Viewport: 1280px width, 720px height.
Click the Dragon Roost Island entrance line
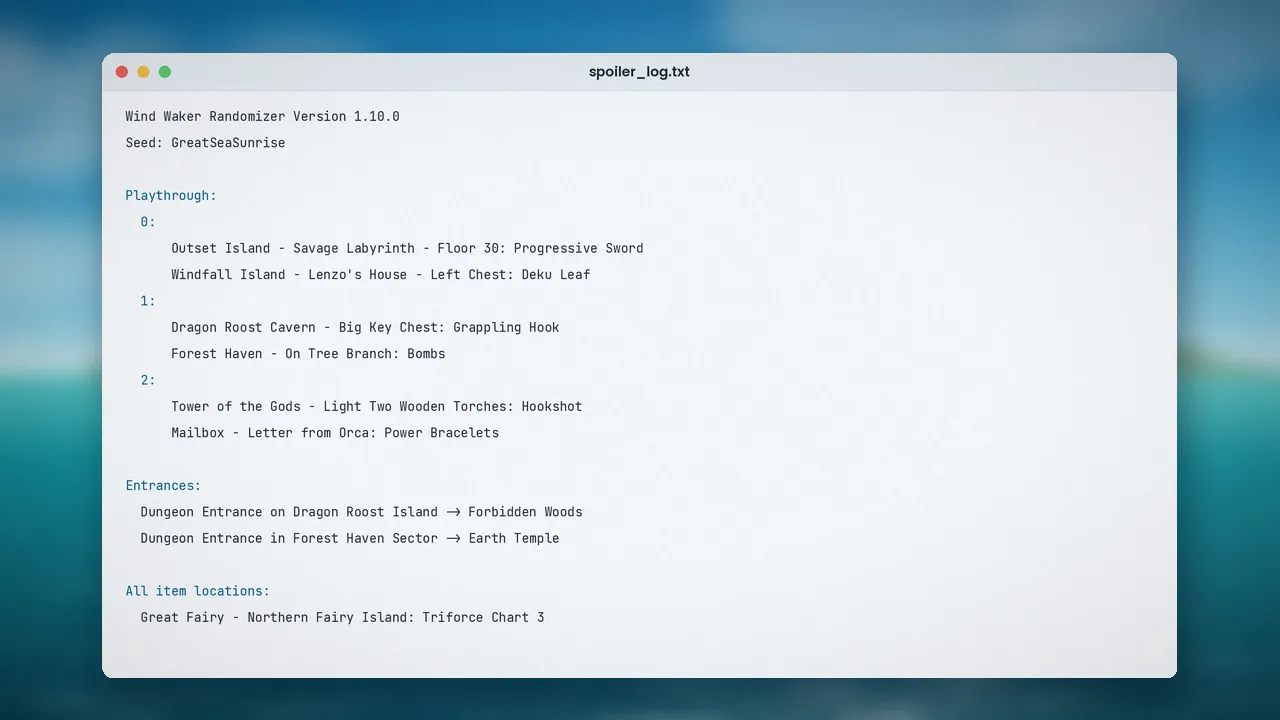coord(361,512)
